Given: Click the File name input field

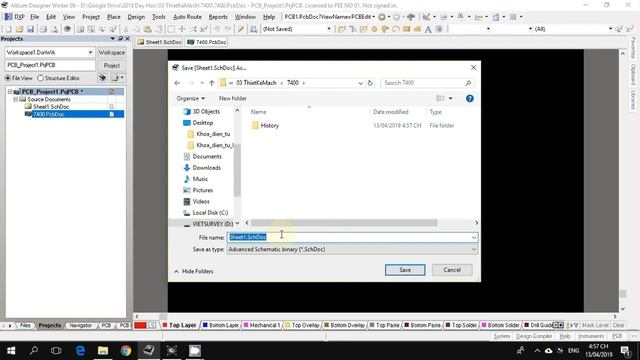Looking at the screenshot, I should pyautogui.click(x=352, y=237).
